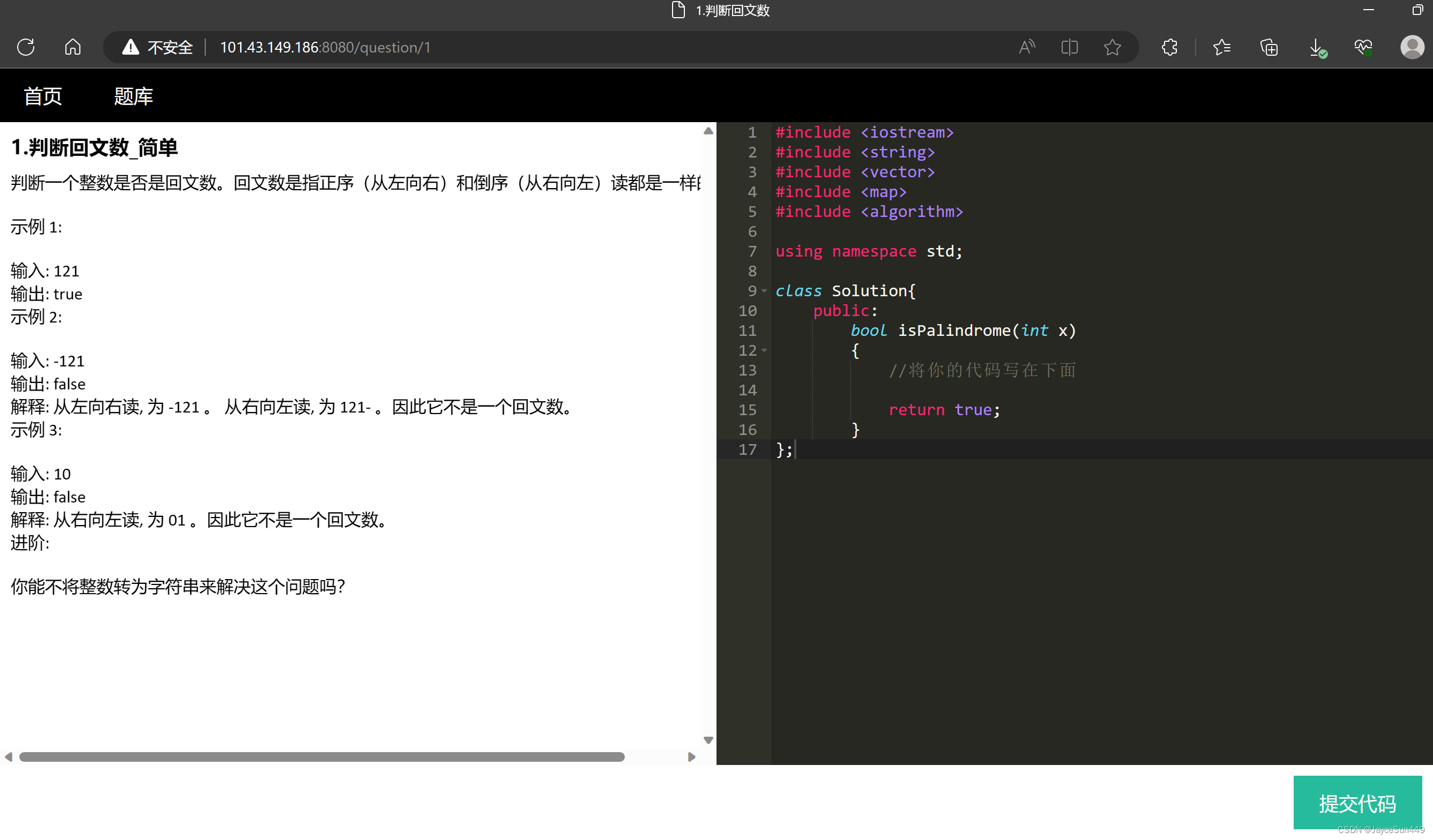Click the return true; code line
1433x840 pixels.
(x=944, y=410)
